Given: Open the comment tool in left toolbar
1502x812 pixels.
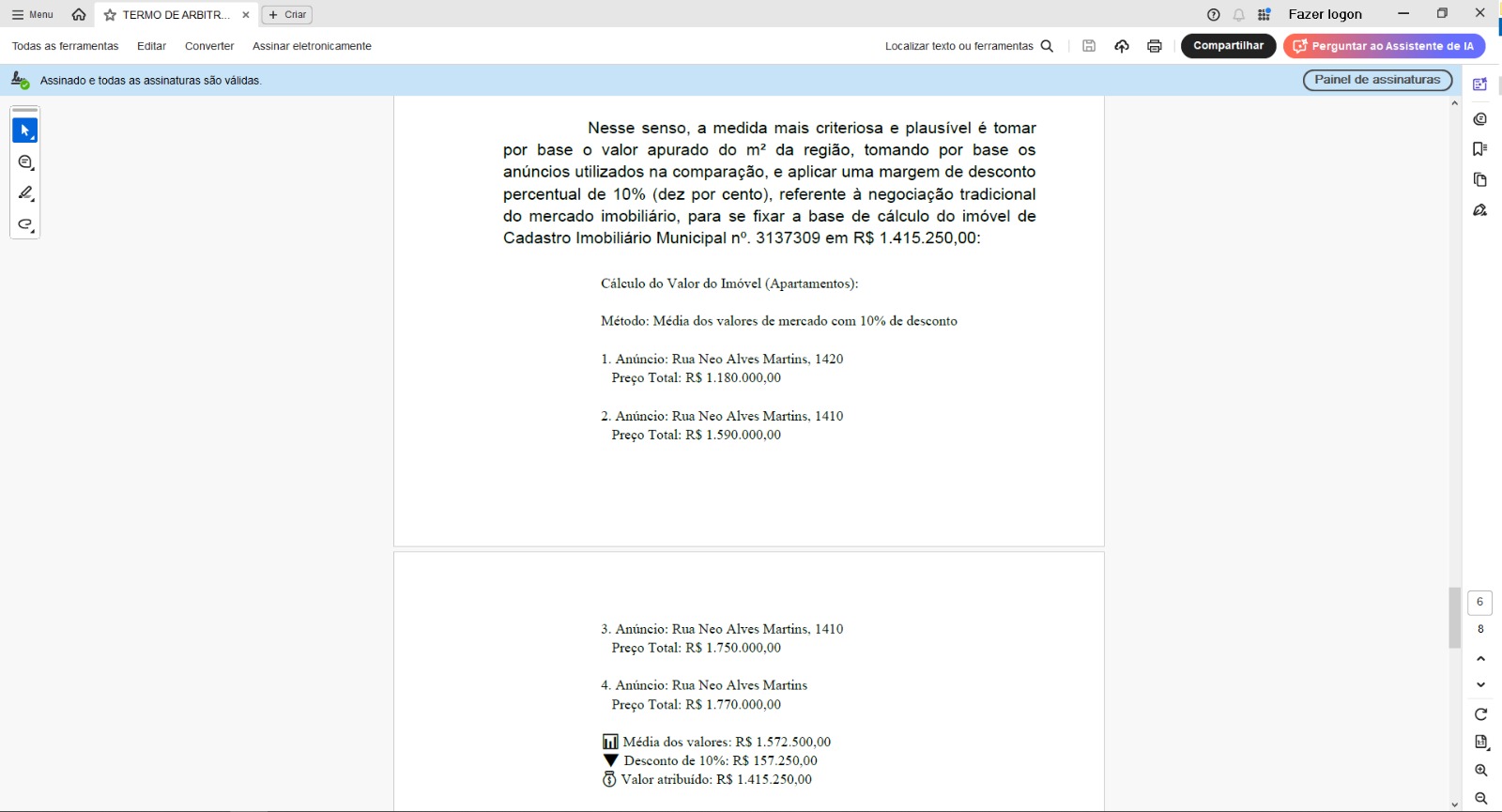Looking at the screenshot, I should [25, 162].
